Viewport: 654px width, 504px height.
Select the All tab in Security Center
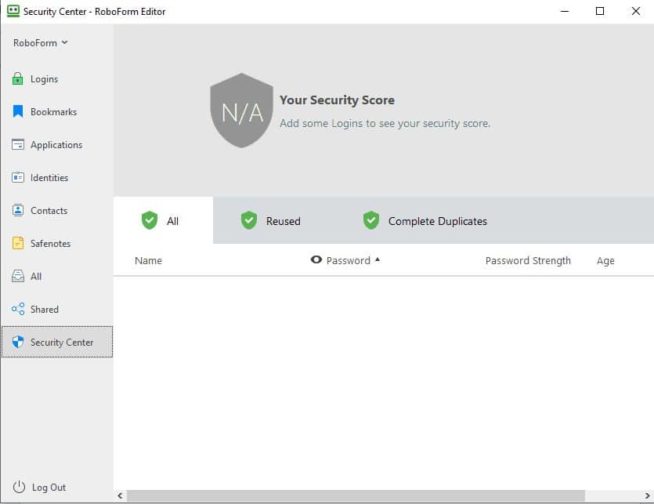point(163,220)
